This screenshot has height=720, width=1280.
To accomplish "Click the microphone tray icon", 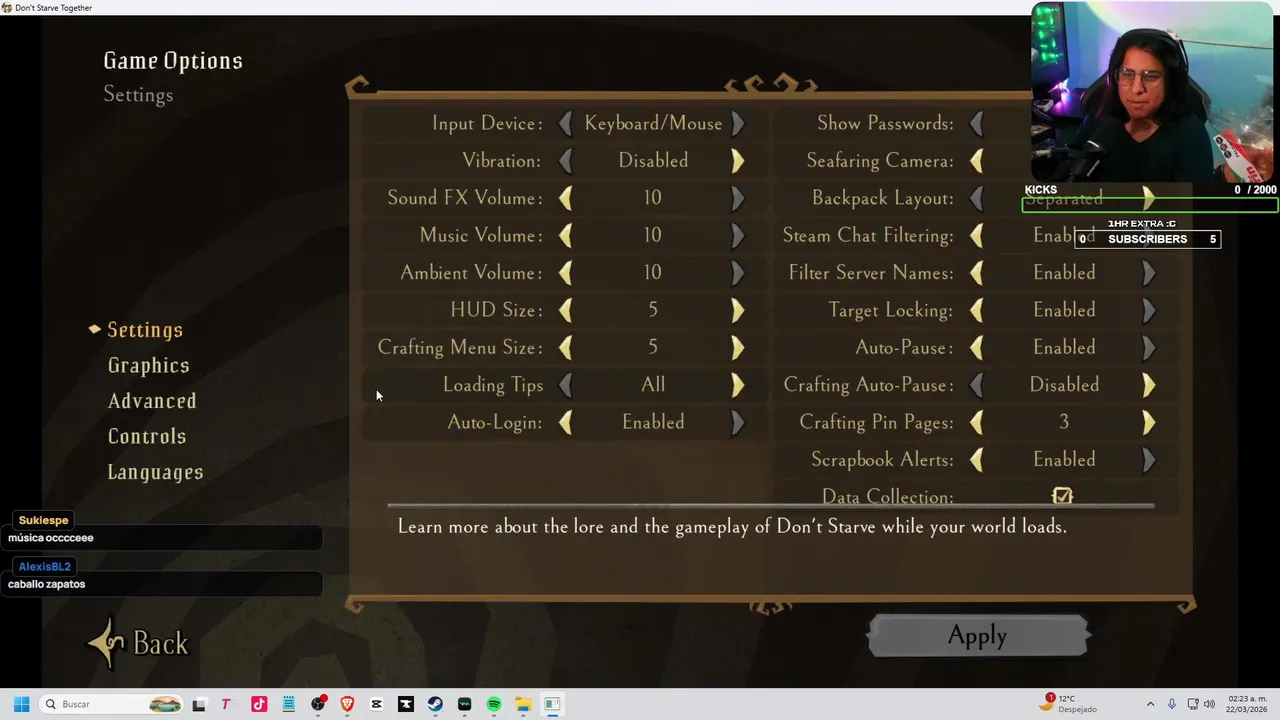I will click(x=1172, y=704).
